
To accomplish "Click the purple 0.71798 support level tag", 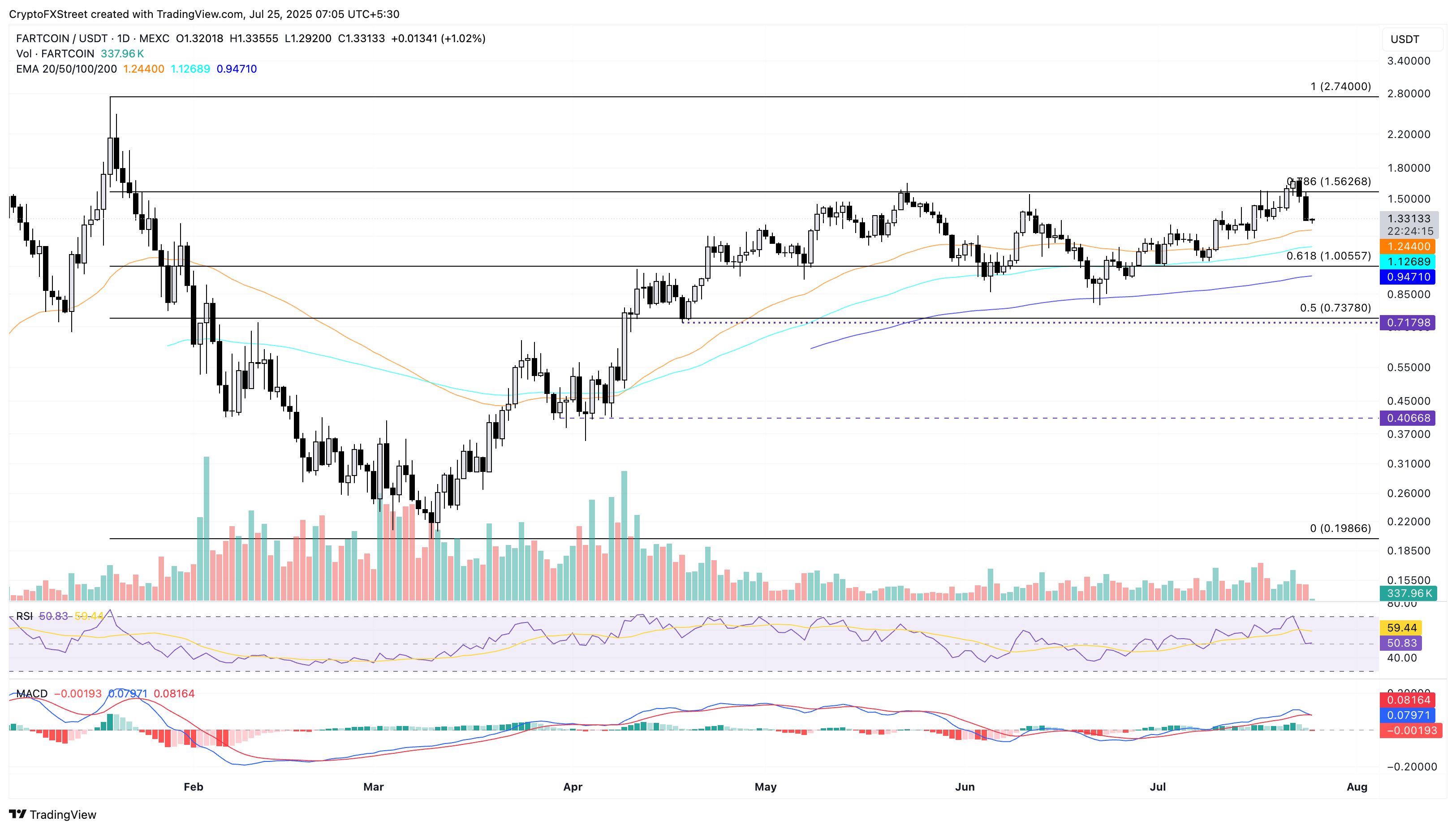I will [x=1408, y=323].
